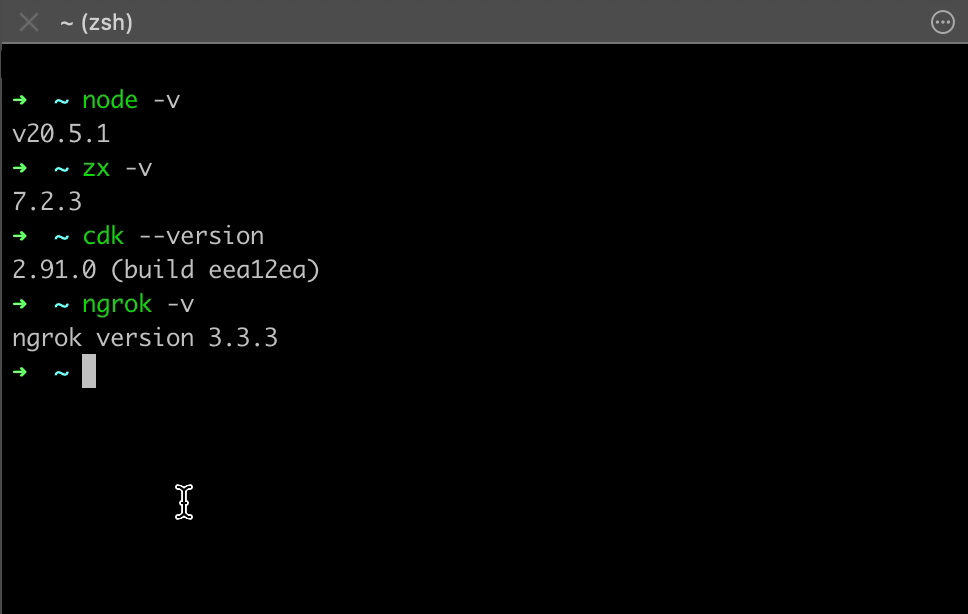Place cursor on the green node command
The width and height of the screenshot is (968, 614).
(110, 100)
